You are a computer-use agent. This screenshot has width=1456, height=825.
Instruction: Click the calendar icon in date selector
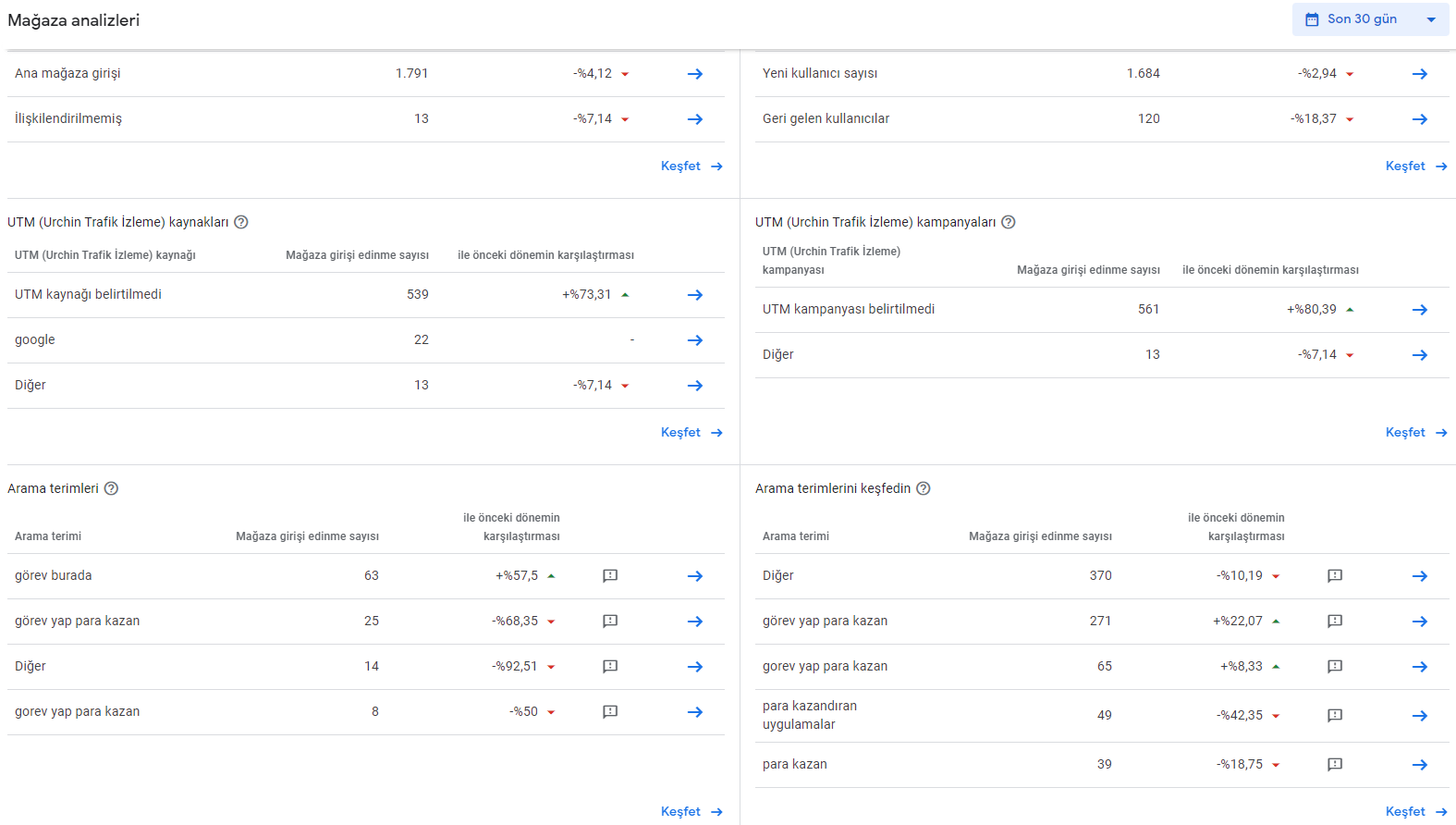pyautogui.click(x=1312, y=19)
